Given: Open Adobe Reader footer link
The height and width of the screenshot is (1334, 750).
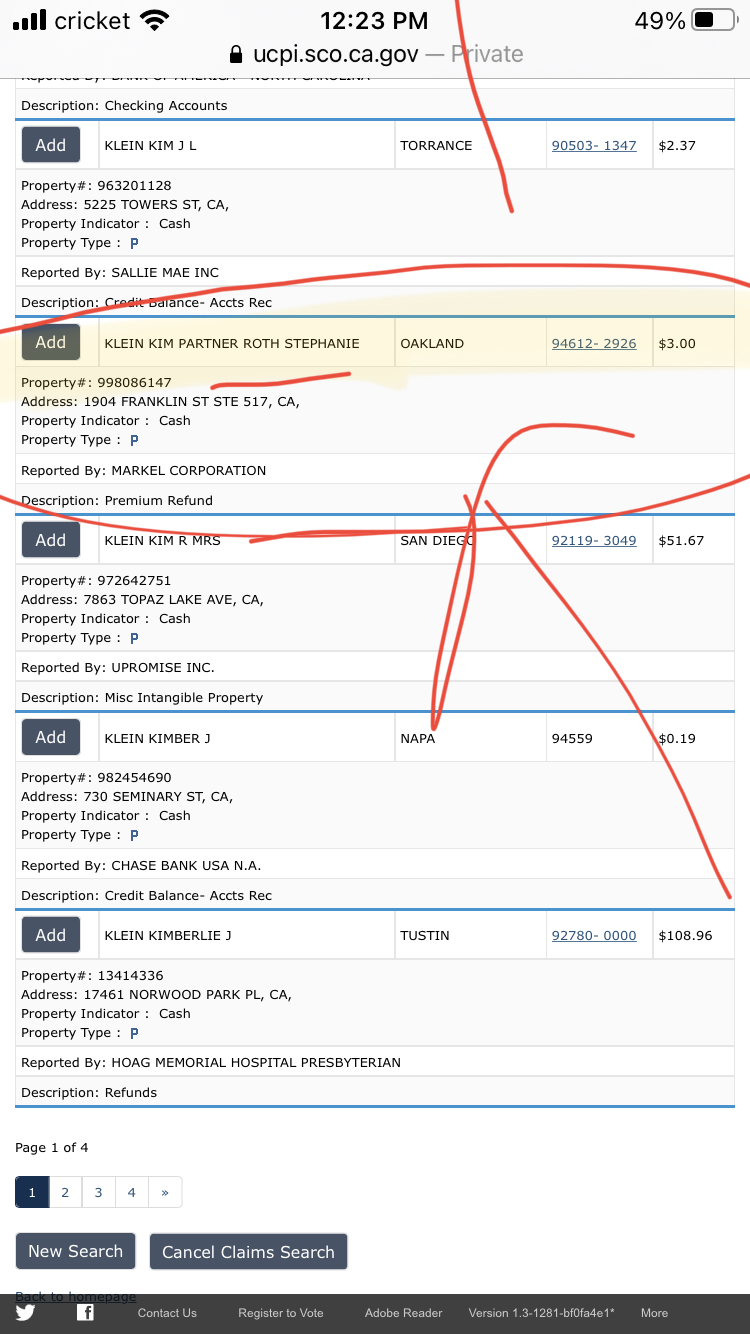Looking at the screenshot, I should click(x=403, y=1313).
